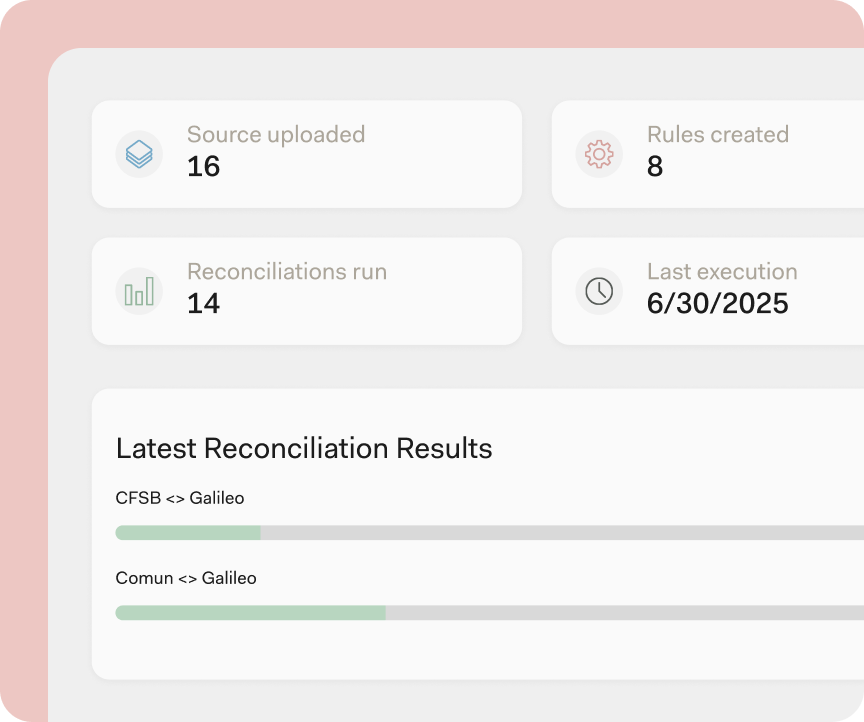Click the Reconciliations run count 14

pyautogui.click(x=203, y=304)
